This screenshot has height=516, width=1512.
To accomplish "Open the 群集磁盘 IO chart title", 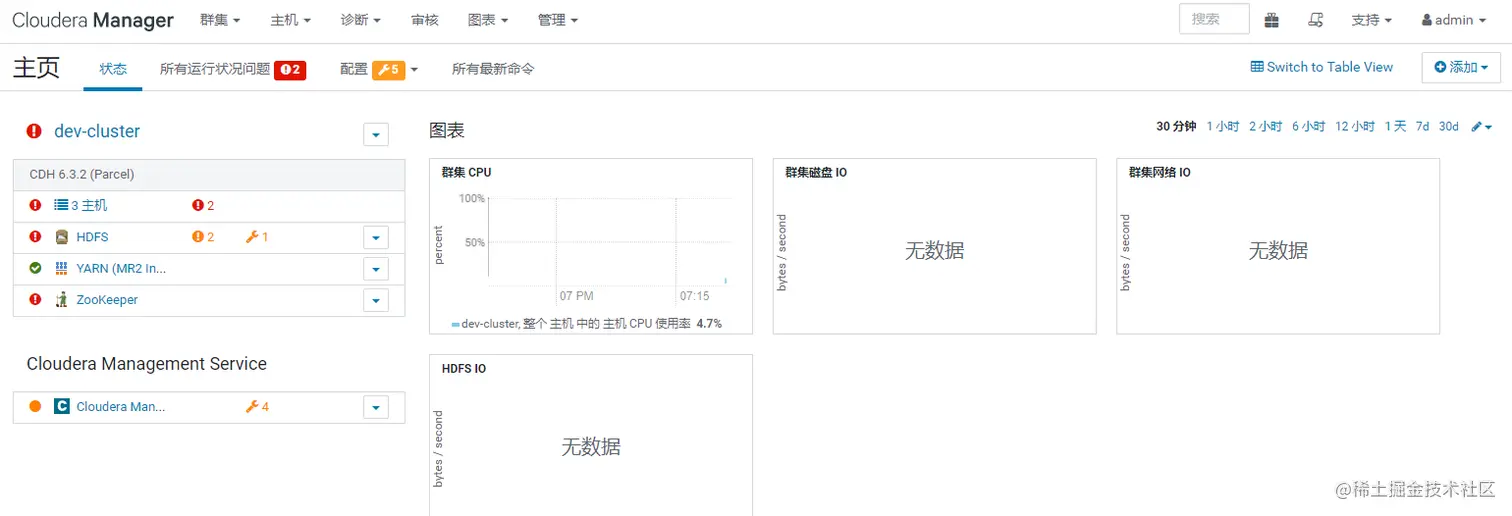I will click(816, 172).
